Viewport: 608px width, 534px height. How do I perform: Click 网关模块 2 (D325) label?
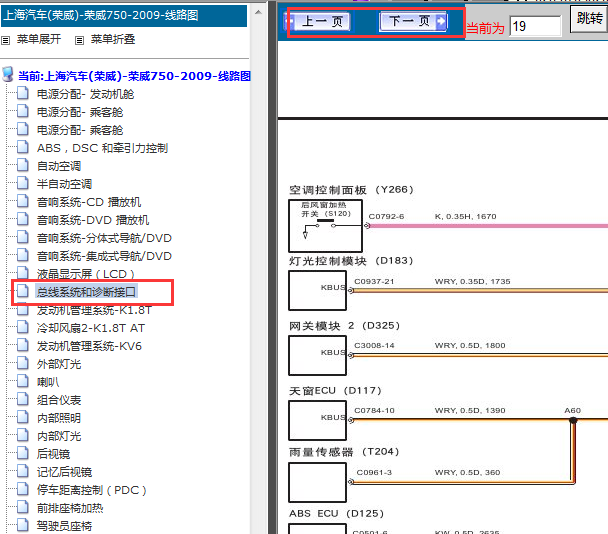click(344, 326)
